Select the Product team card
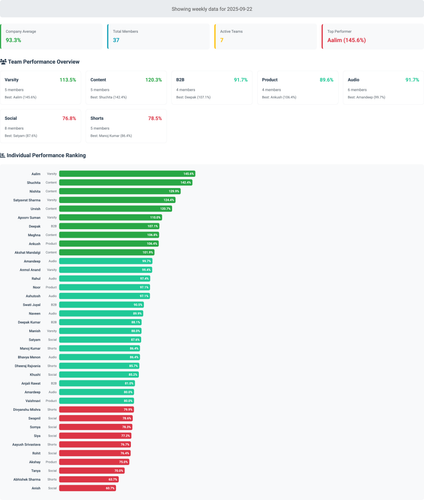Image resolution: width=424 pixels, height=500 pixels. coord(298,88)
